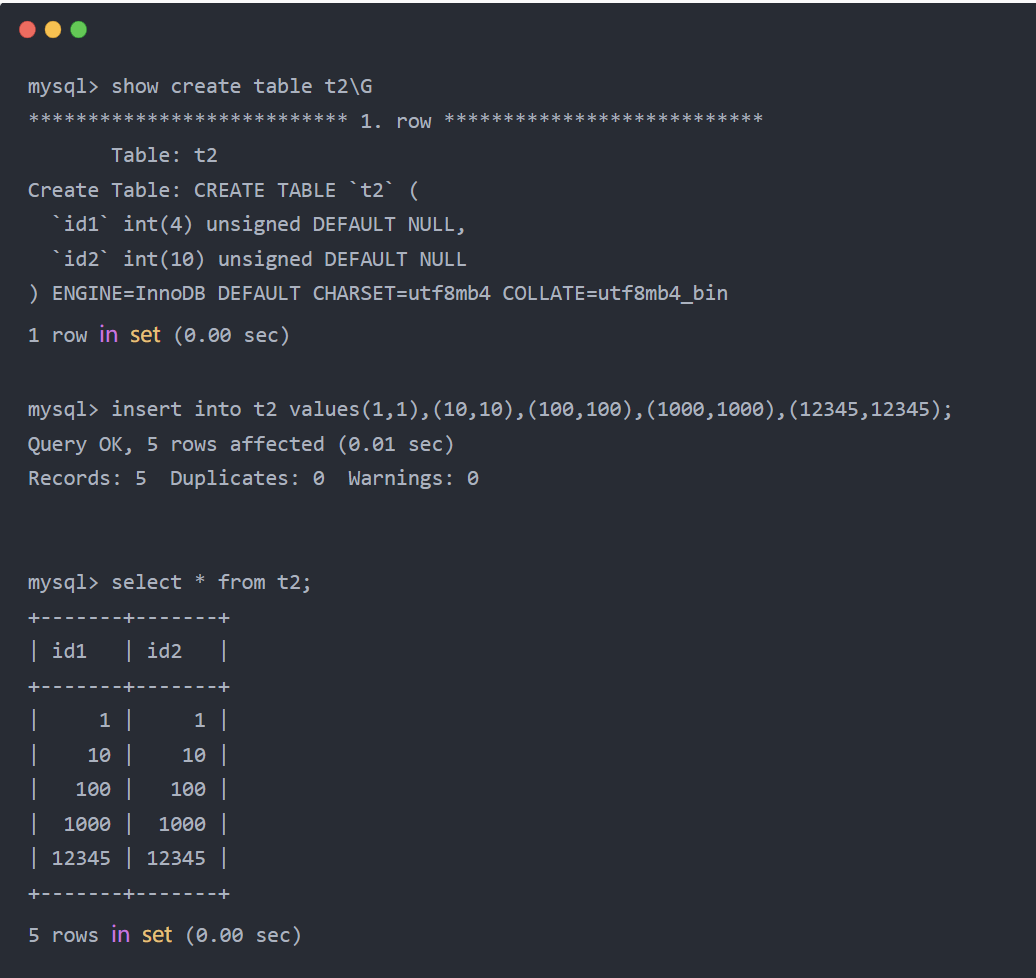Click the '1 row in set' result line

[x=158, y=335]
